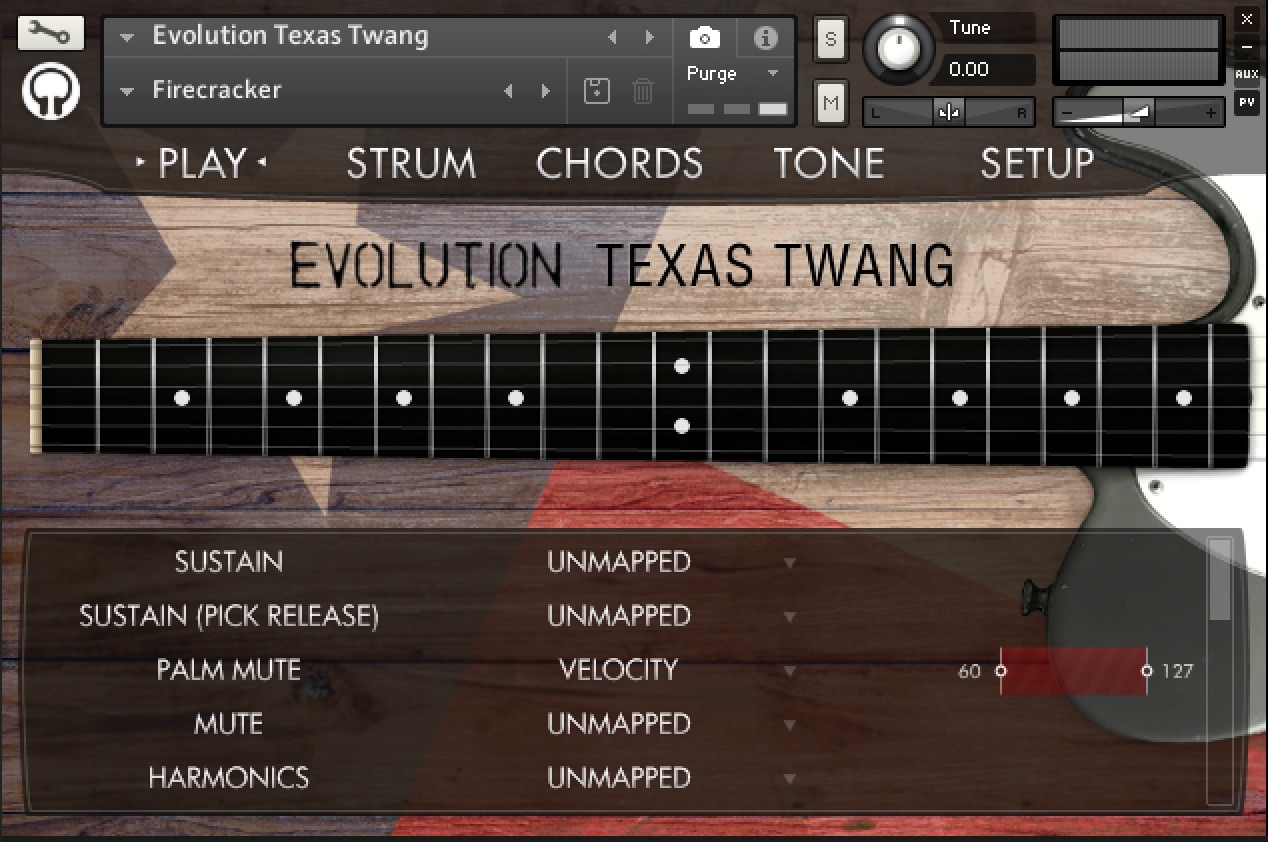Open the Evolution Texas Twang instrument dropdown

(x=127, y=37)
